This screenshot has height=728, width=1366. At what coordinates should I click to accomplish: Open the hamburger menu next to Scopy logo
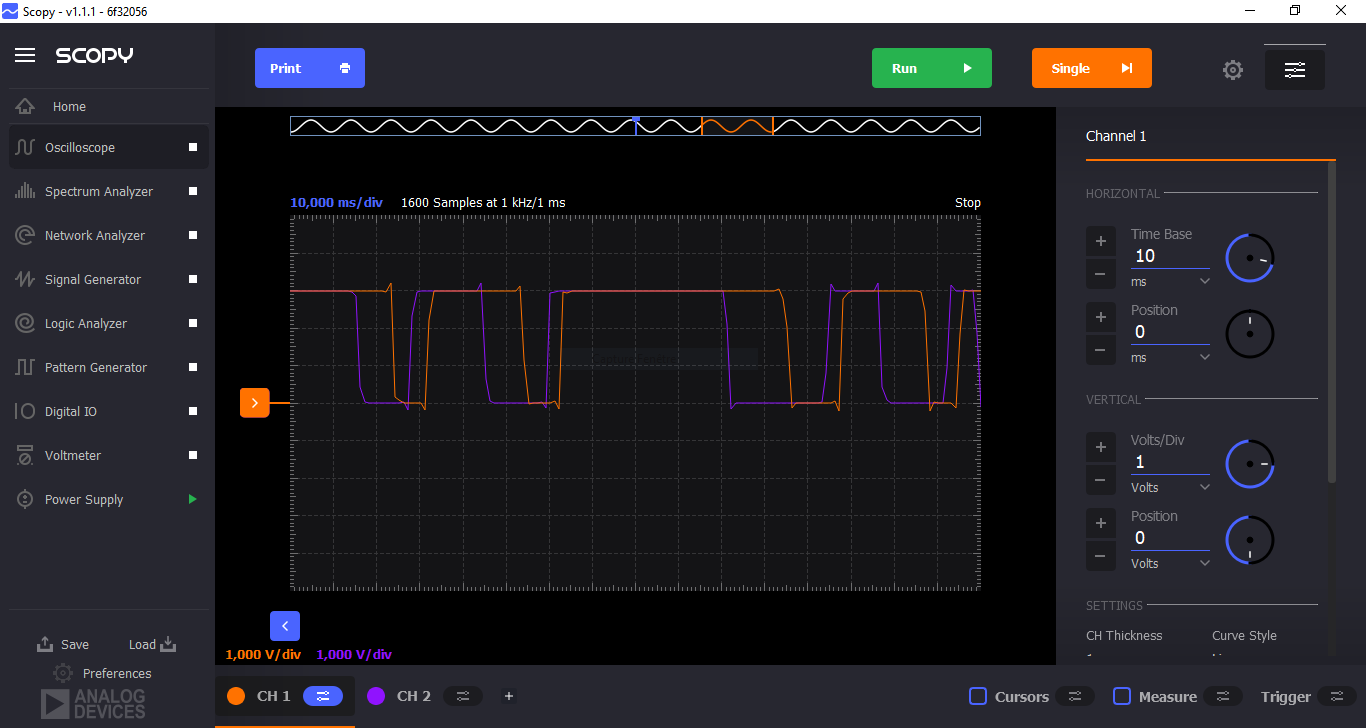25,55
